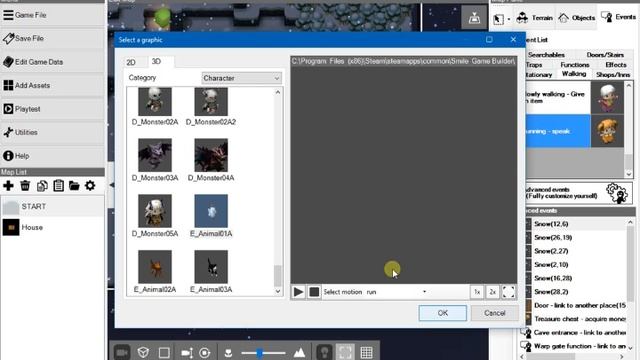Viewport: 640px width, 360px height.
Task: Open the Game File menu
Action: 52,15
